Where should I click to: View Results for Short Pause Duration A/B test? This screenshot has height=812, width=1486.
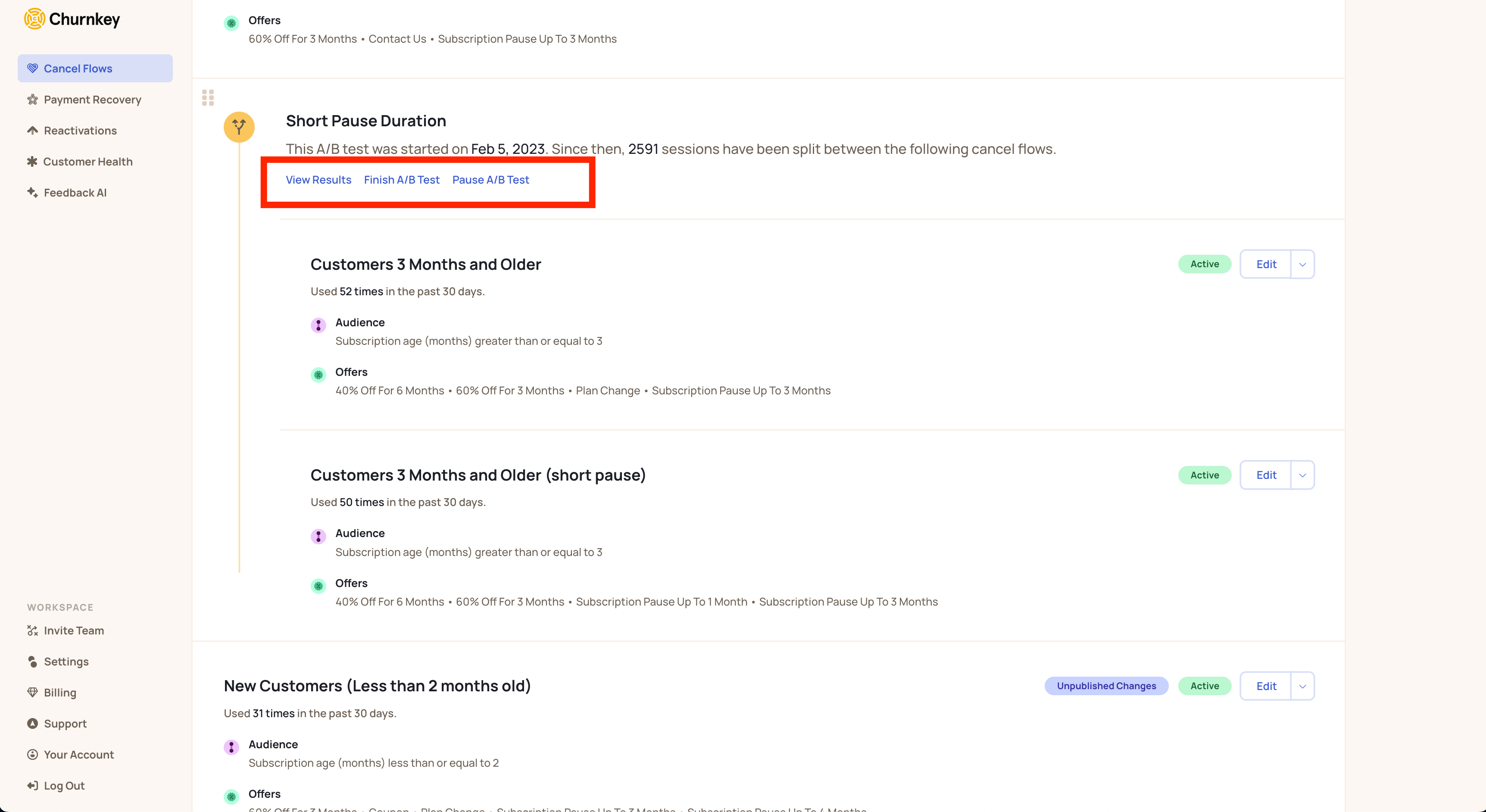point(318,179)
